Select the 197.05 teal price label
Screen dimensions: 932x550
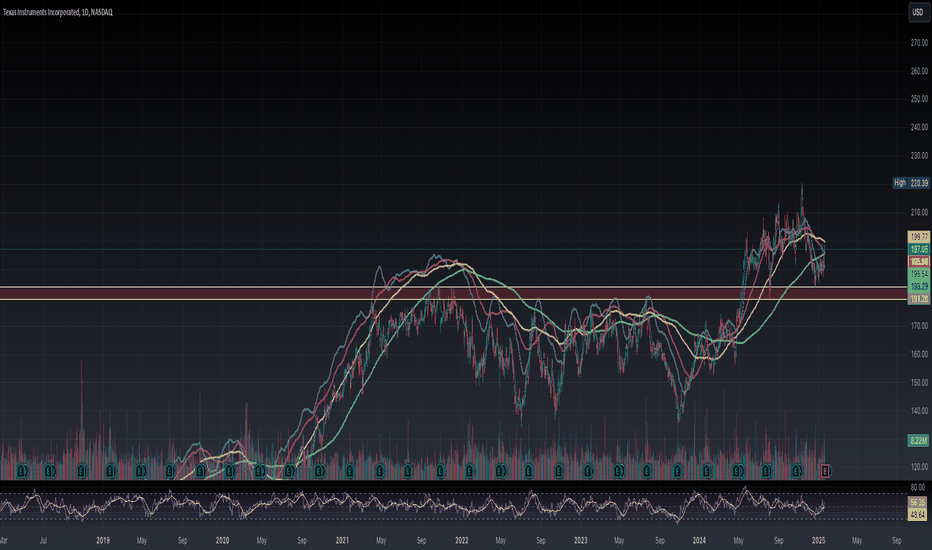919,249
